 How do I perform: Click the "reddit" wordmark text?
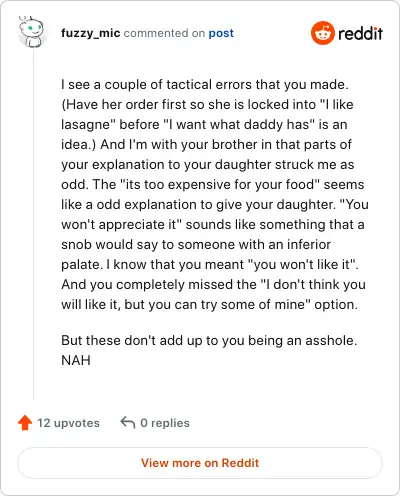tap(360, 33)
